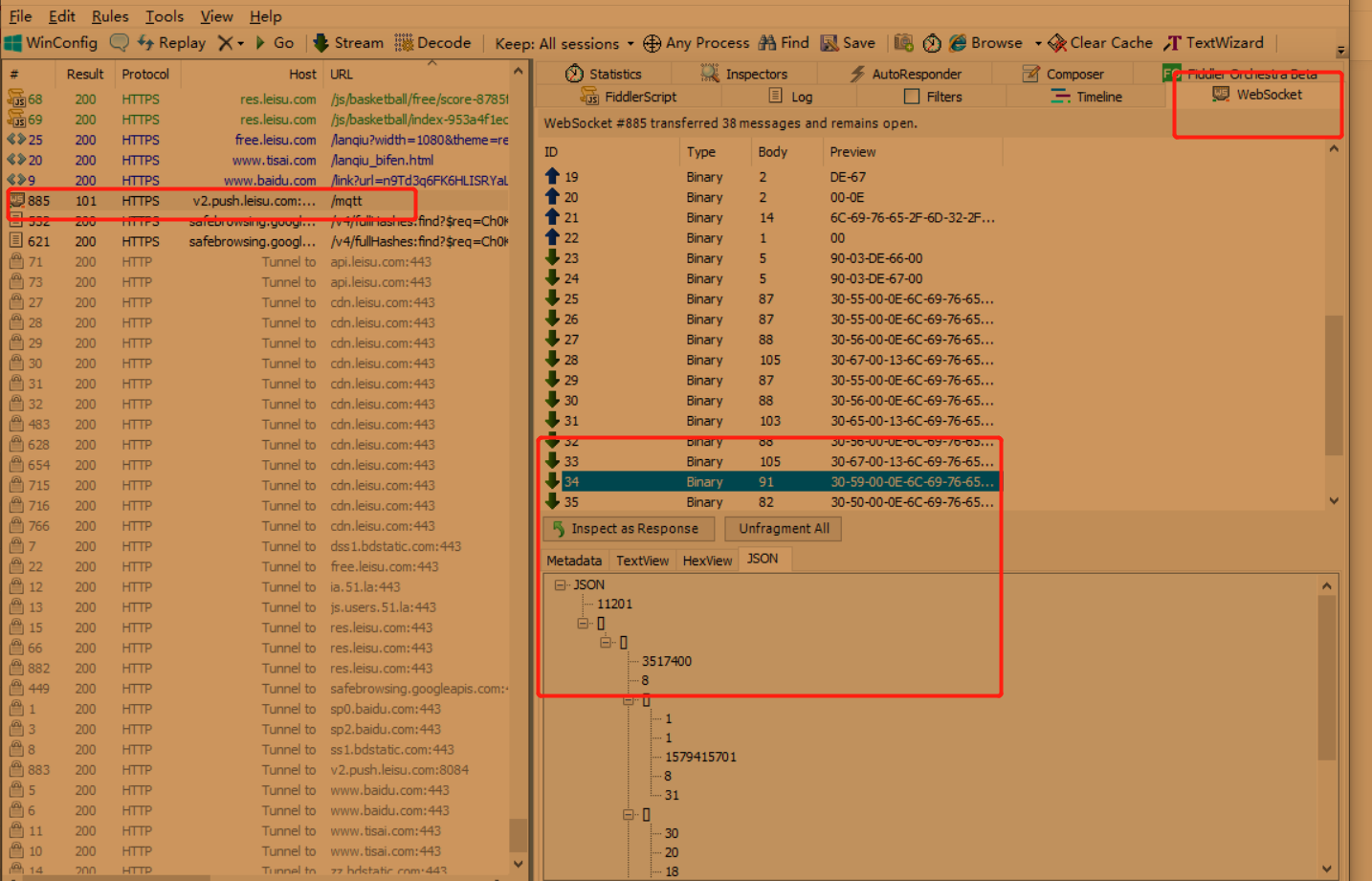The height and width of the screenshot is (881, 1372).
Task: Click the stopwatch timer icon
Action: [932, 43]
